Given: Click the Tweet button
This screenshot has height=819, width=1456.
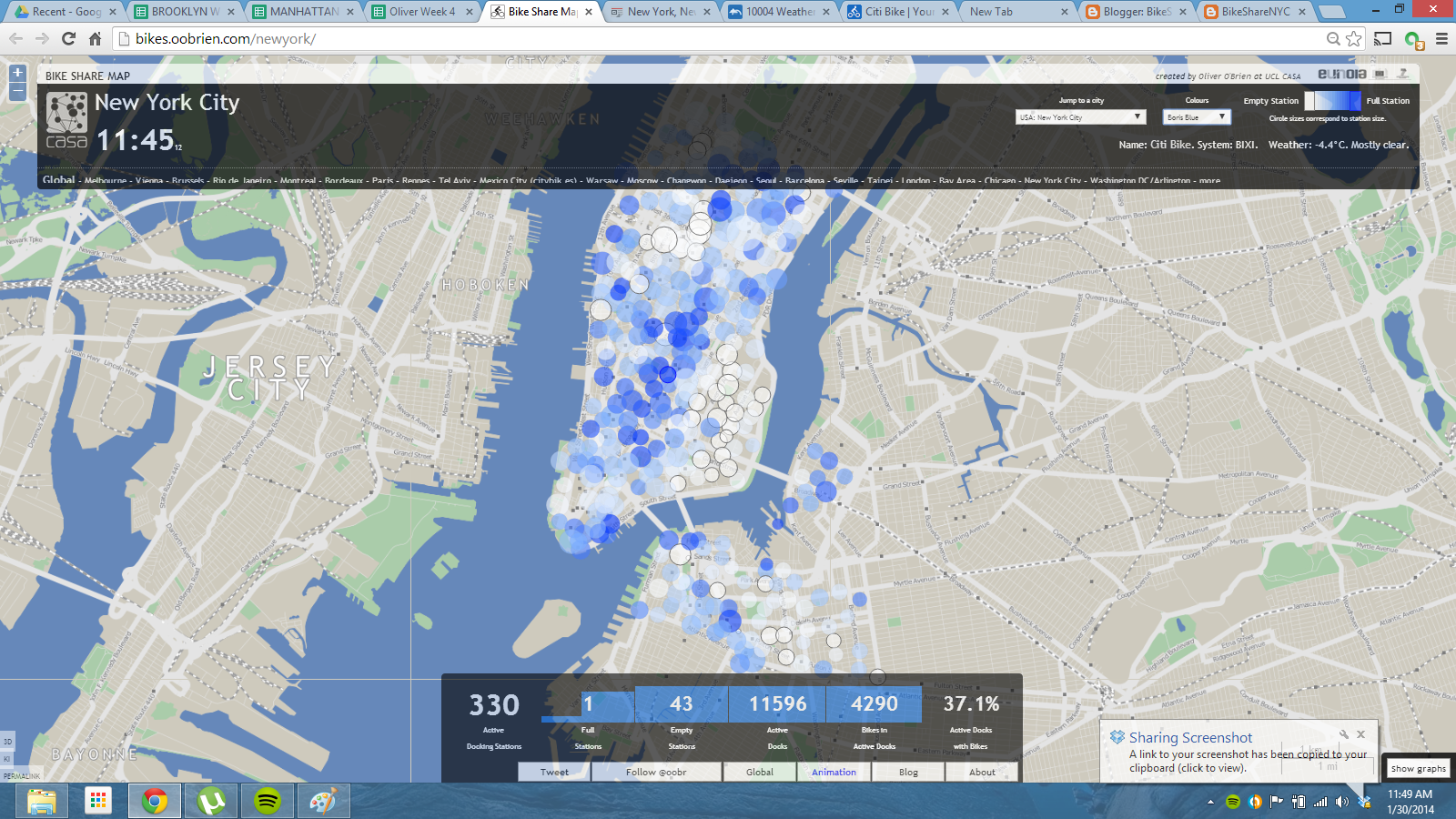Looking at the screenshot, I should tap(554, 772).
